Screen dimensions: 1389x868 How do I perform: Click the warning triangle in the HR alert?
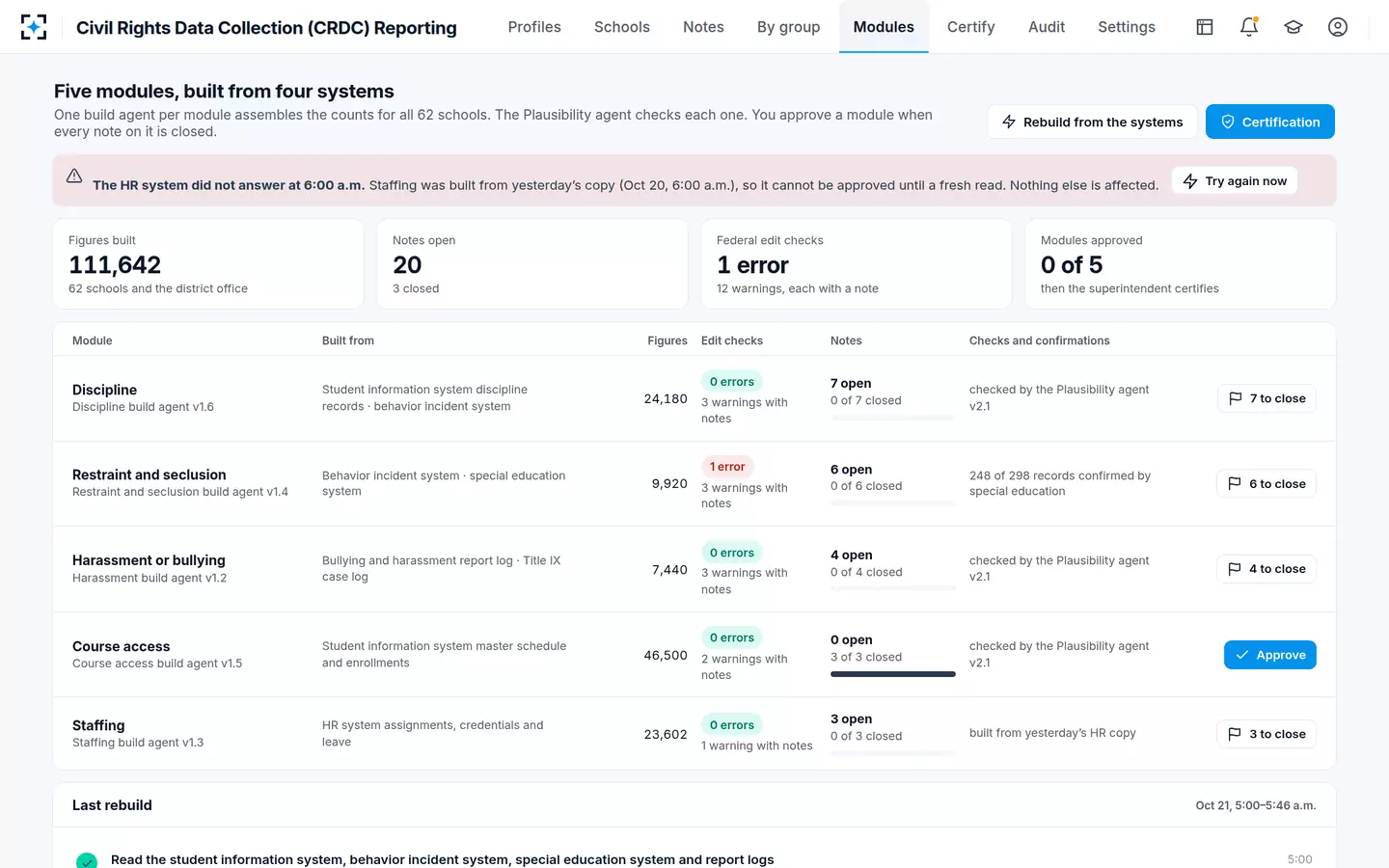(x=74, y=176)
